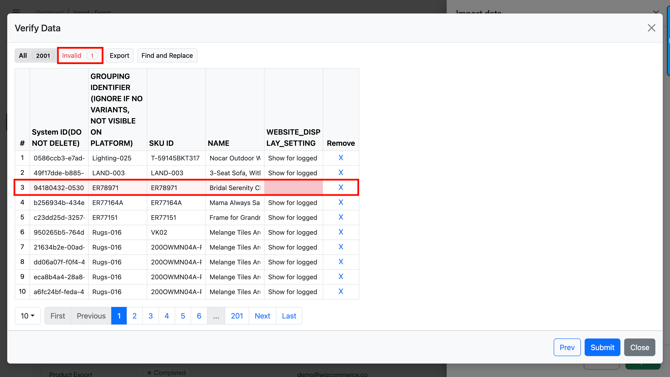Open Find and Replace
Screen dimensions: 670x377
(167, 56)
